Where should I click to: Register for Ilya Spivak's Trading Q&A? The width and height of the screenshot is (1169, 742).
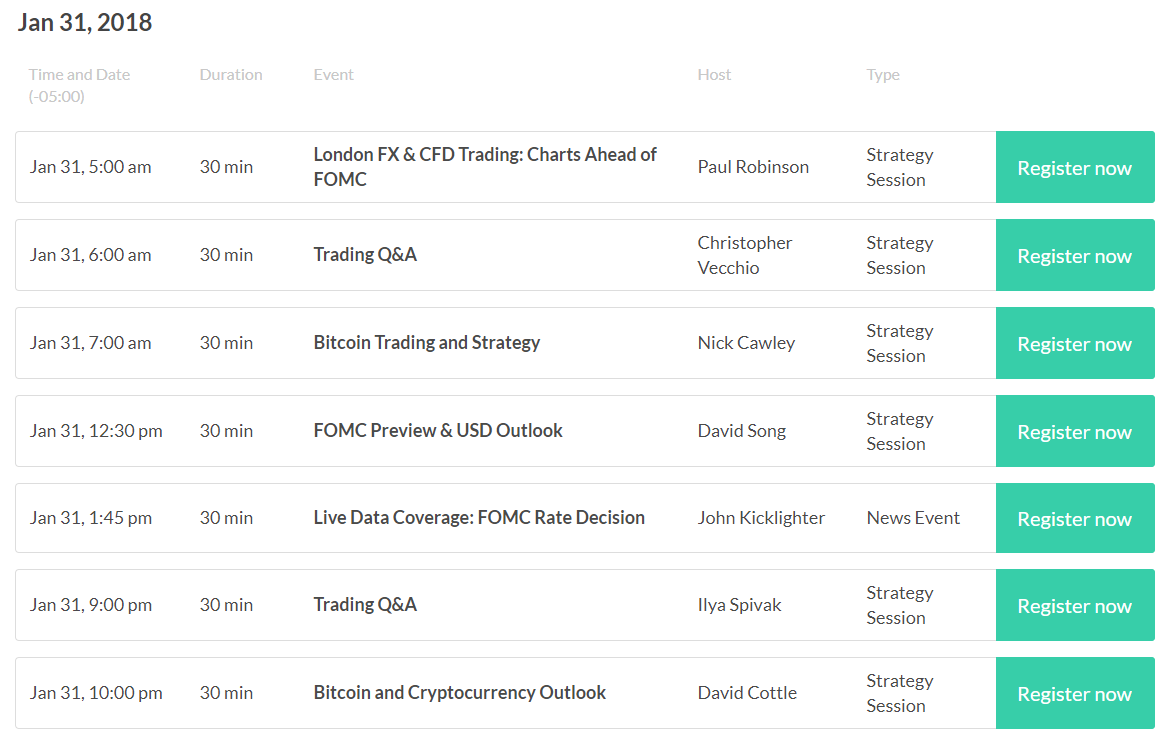pyautogui.click(x=1074, y=606)
